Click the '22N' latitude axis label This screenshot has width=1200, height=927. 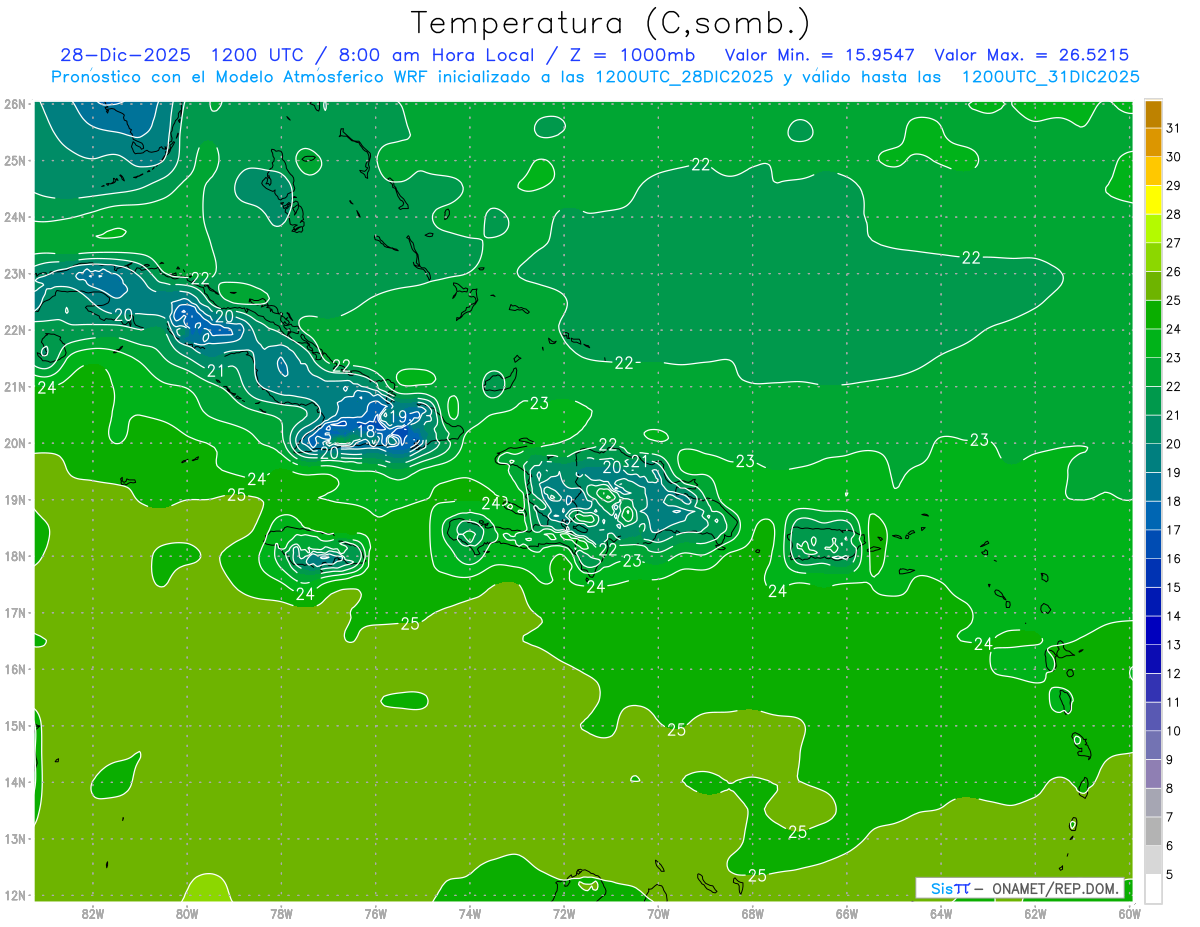(15, 330)
